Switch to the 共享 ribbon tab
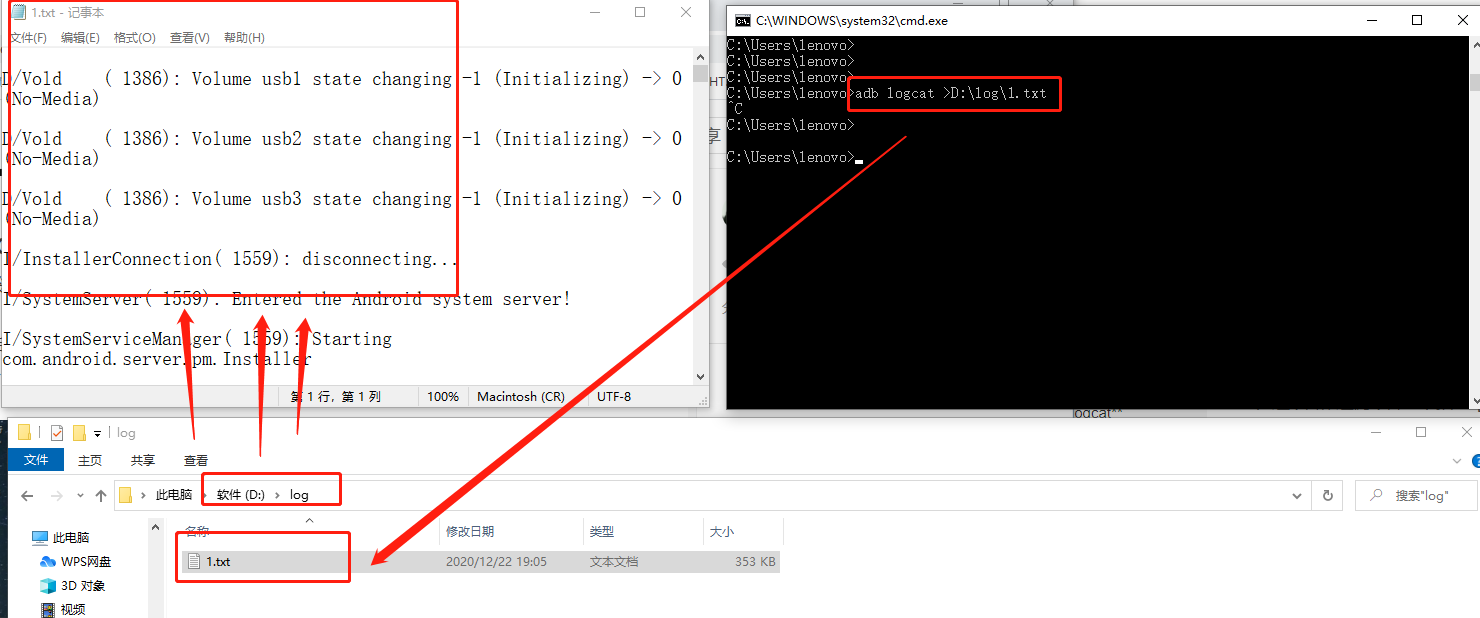Viewport: 1480px width, 618px height. 143,460
